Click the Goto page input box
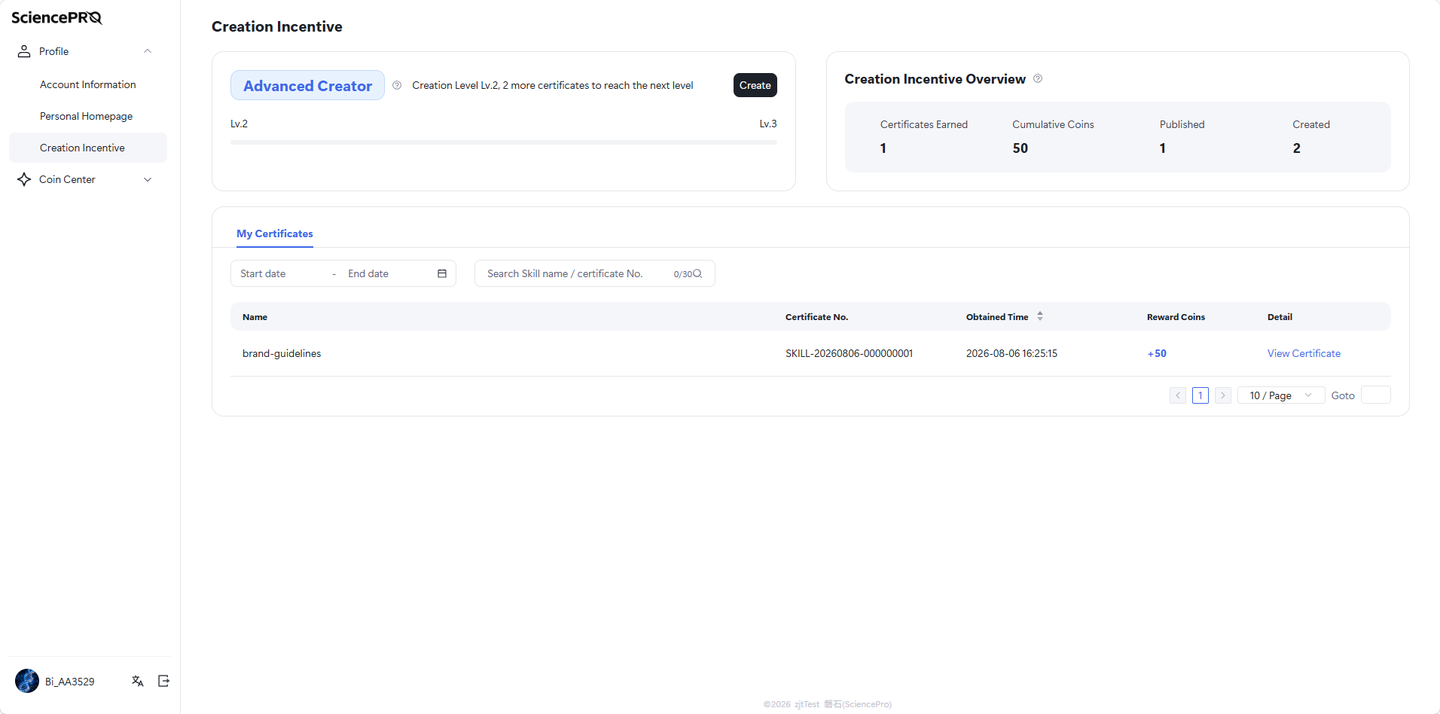The width and height of the screenshot is (1440, 714). click(1376, 396)
